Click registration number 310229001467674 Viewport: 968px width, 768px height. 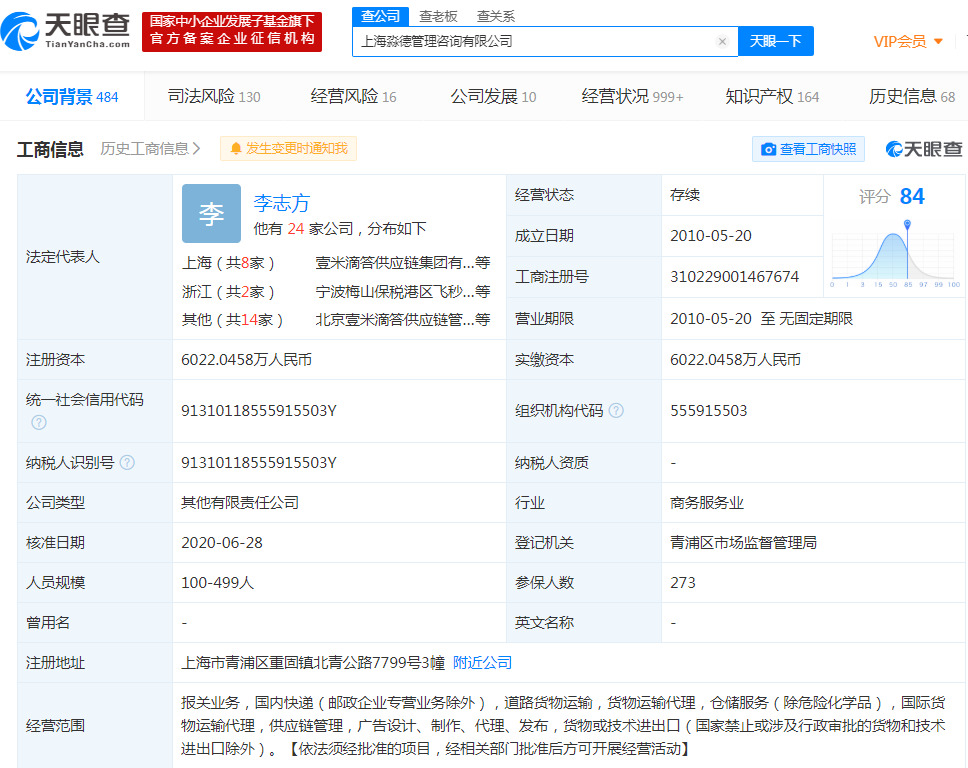[x=735, y=277]
